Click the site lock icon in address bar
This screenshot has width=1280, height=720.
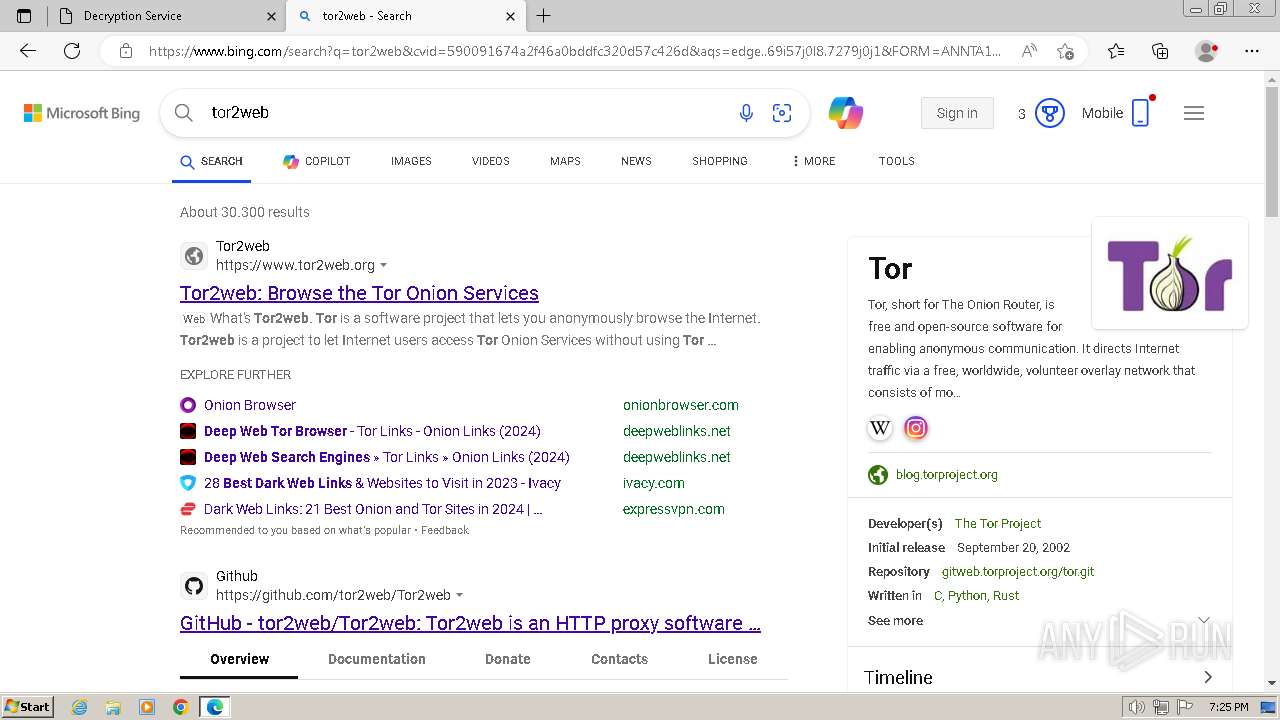pyautogui.click(x=126, y=51)
